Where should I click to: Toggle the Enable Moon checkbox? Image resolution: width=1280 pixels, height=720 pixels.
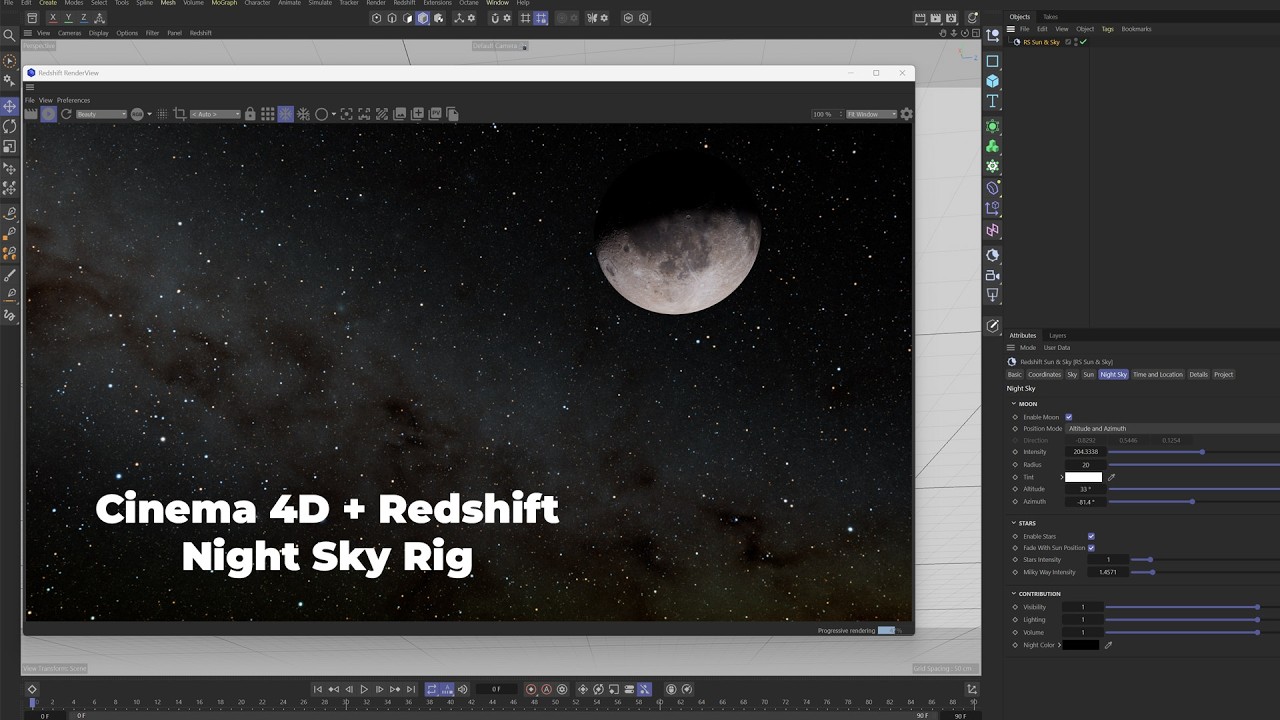click(x=1068, y=417)
